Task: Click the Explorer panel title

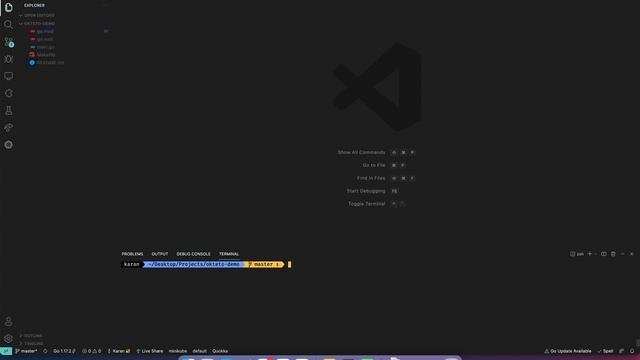Action: click(34, 5)
